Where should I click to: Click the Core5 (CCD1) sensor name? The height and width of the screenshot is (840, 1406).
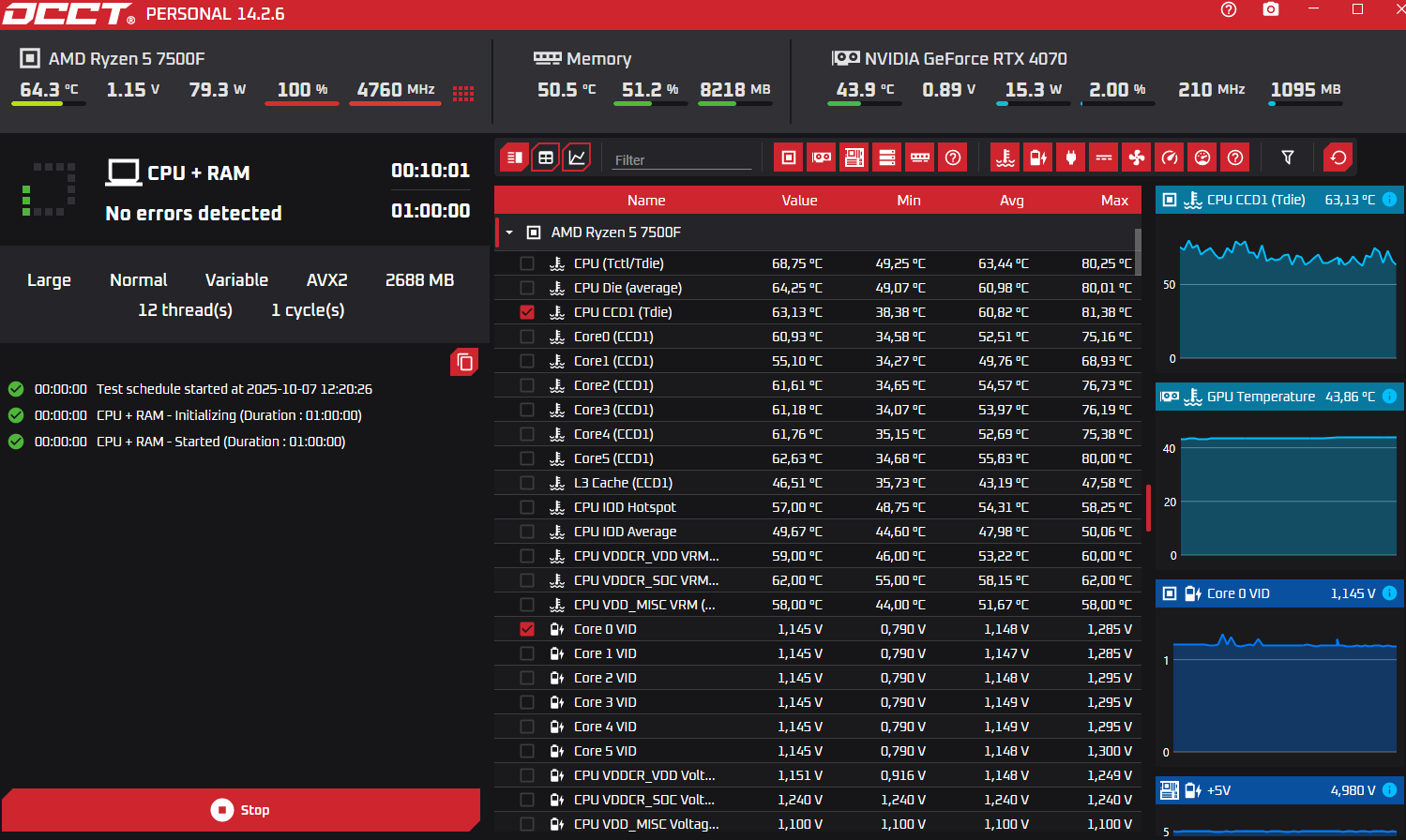coord(613,458)
